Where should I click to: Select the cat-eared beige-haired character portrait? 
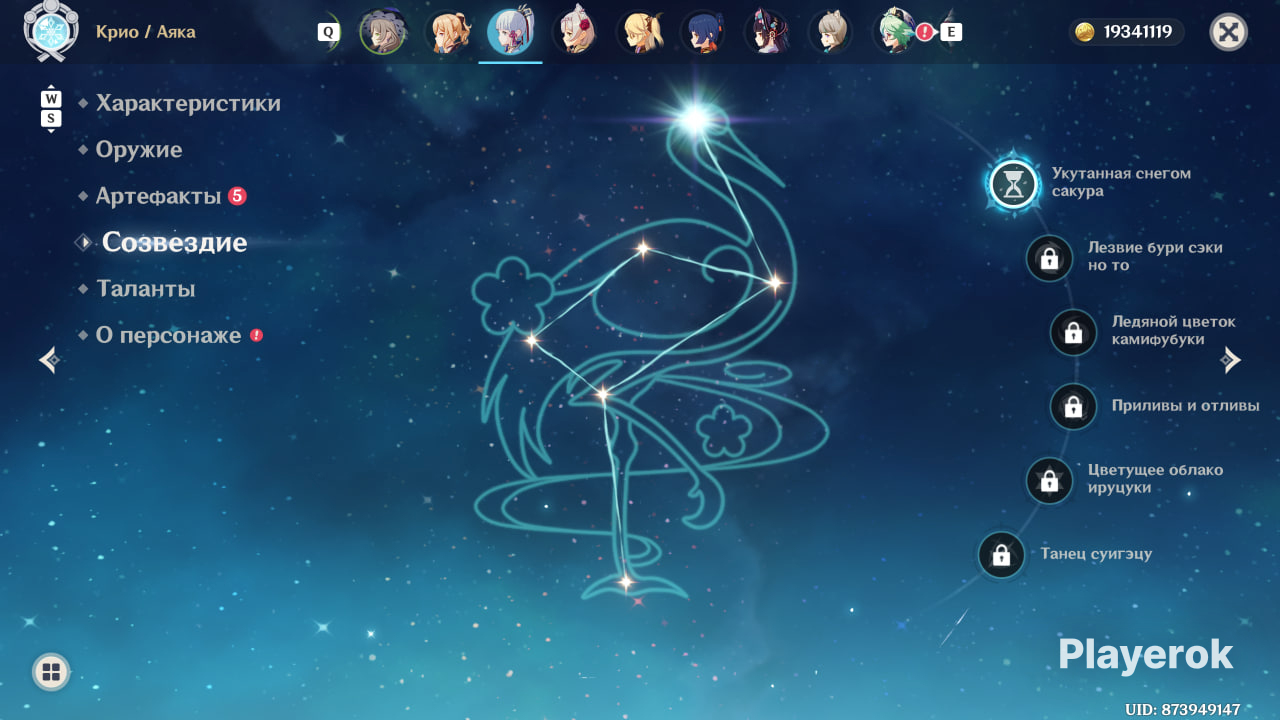click(x=830, y=32)
